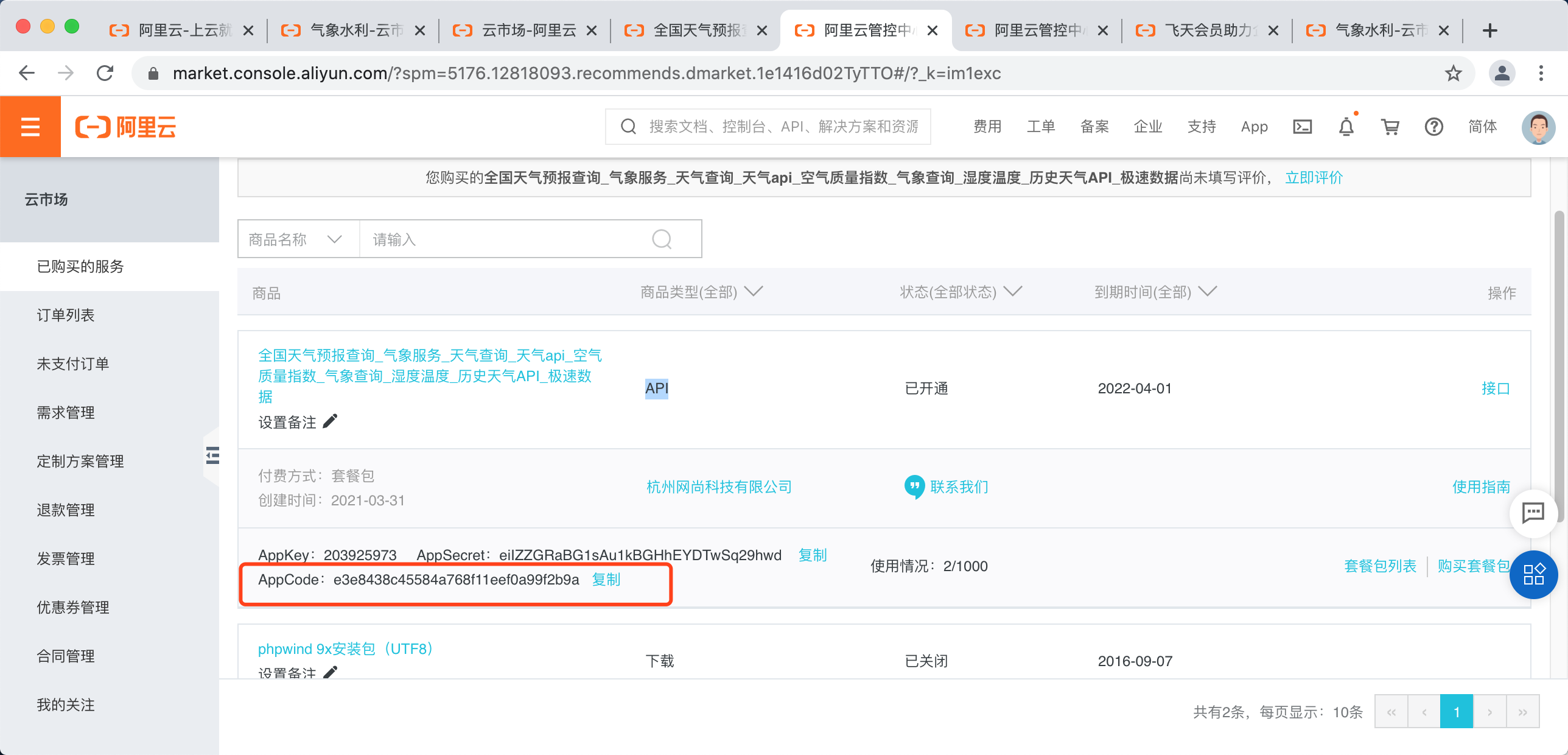Collapse the left sidebar panel
The width and height of the screenshot is (1568, 755).
(x=212, y=455)
